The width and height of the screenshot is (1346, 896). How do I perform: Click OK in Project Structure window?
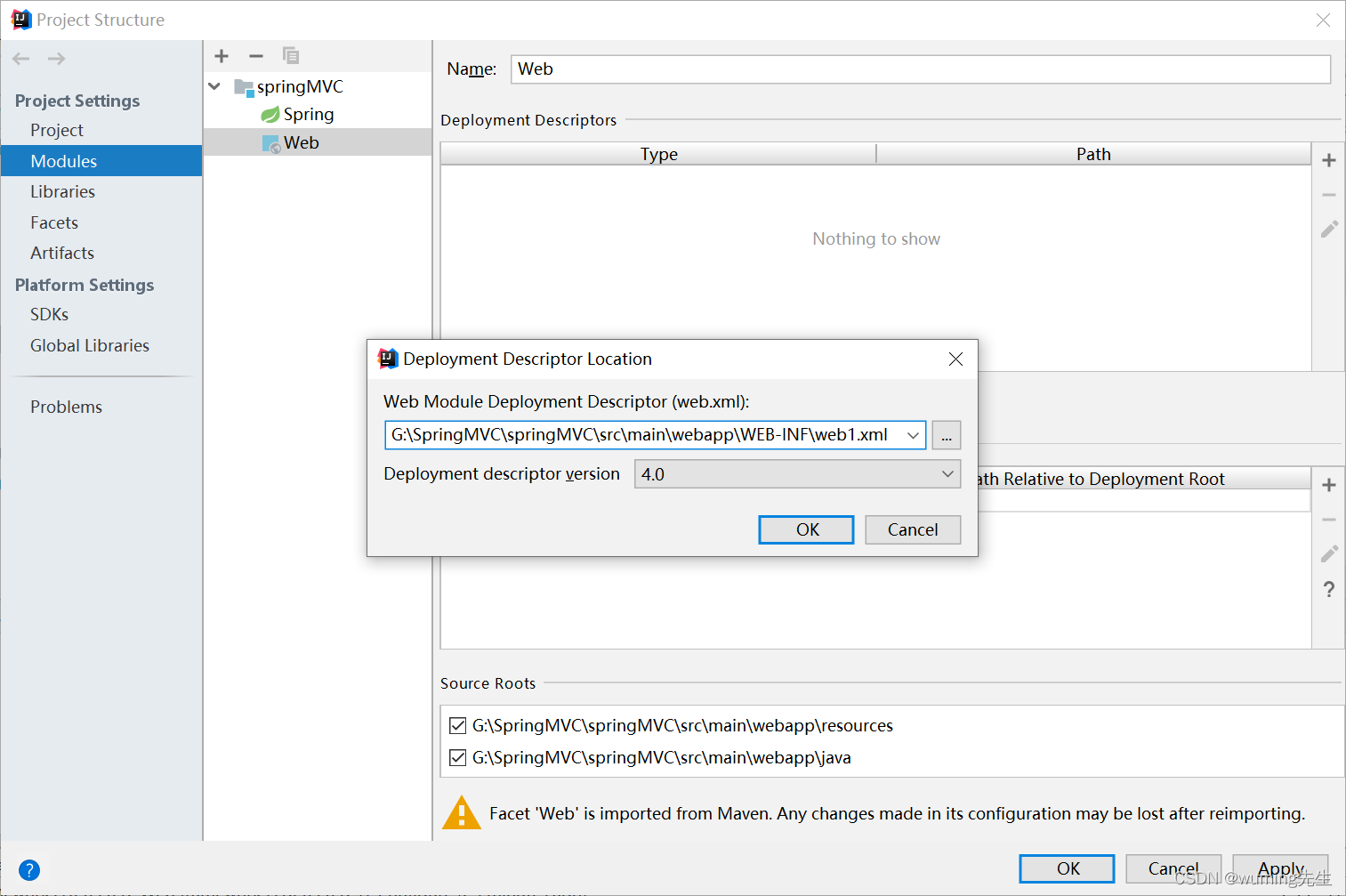click(1067, 868)
